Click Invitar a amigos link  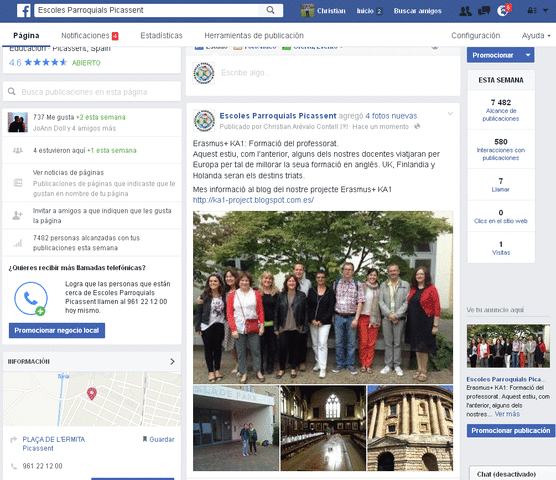[102, 216]
